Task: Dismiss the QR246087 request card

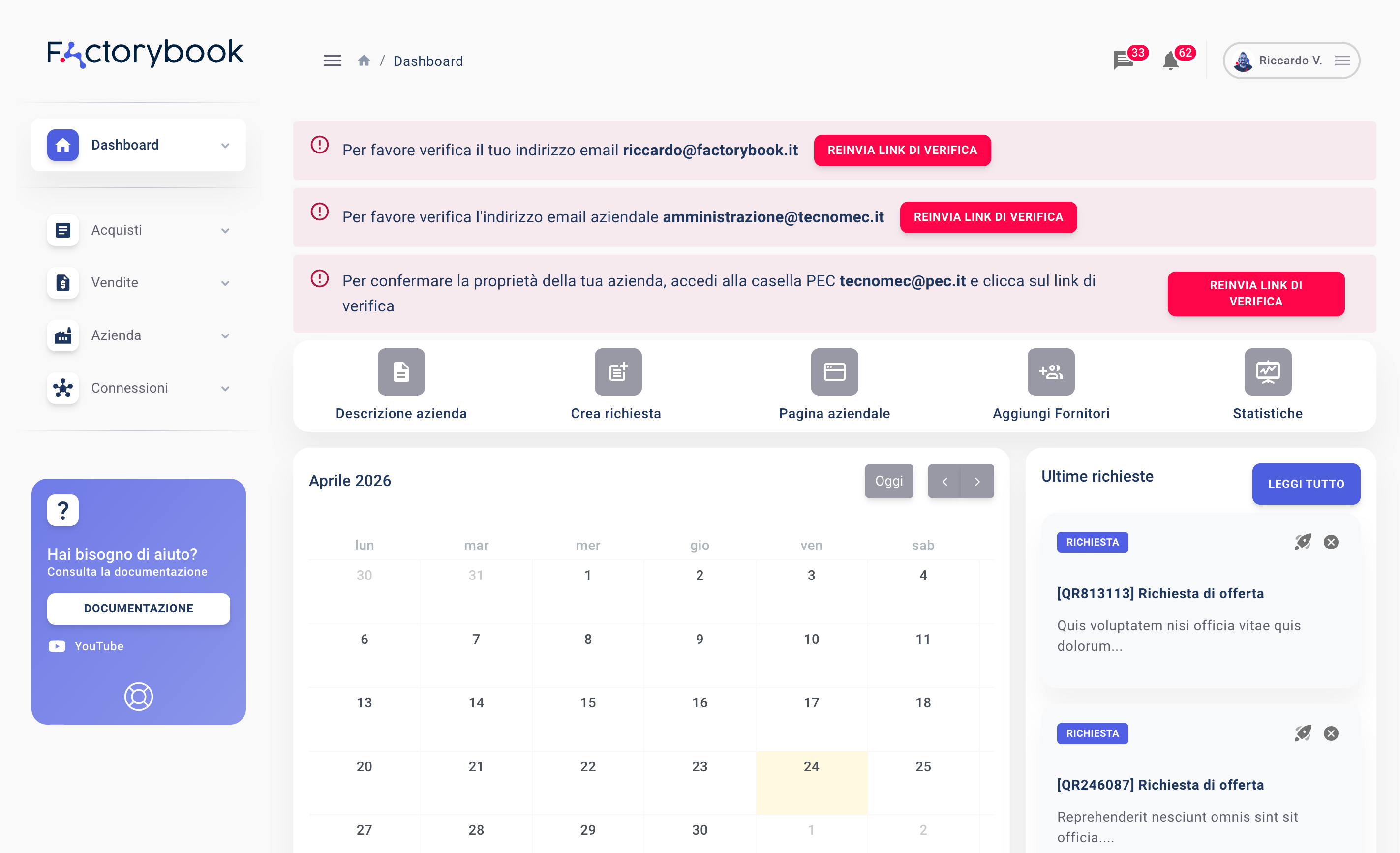Action: point(1330,733)
